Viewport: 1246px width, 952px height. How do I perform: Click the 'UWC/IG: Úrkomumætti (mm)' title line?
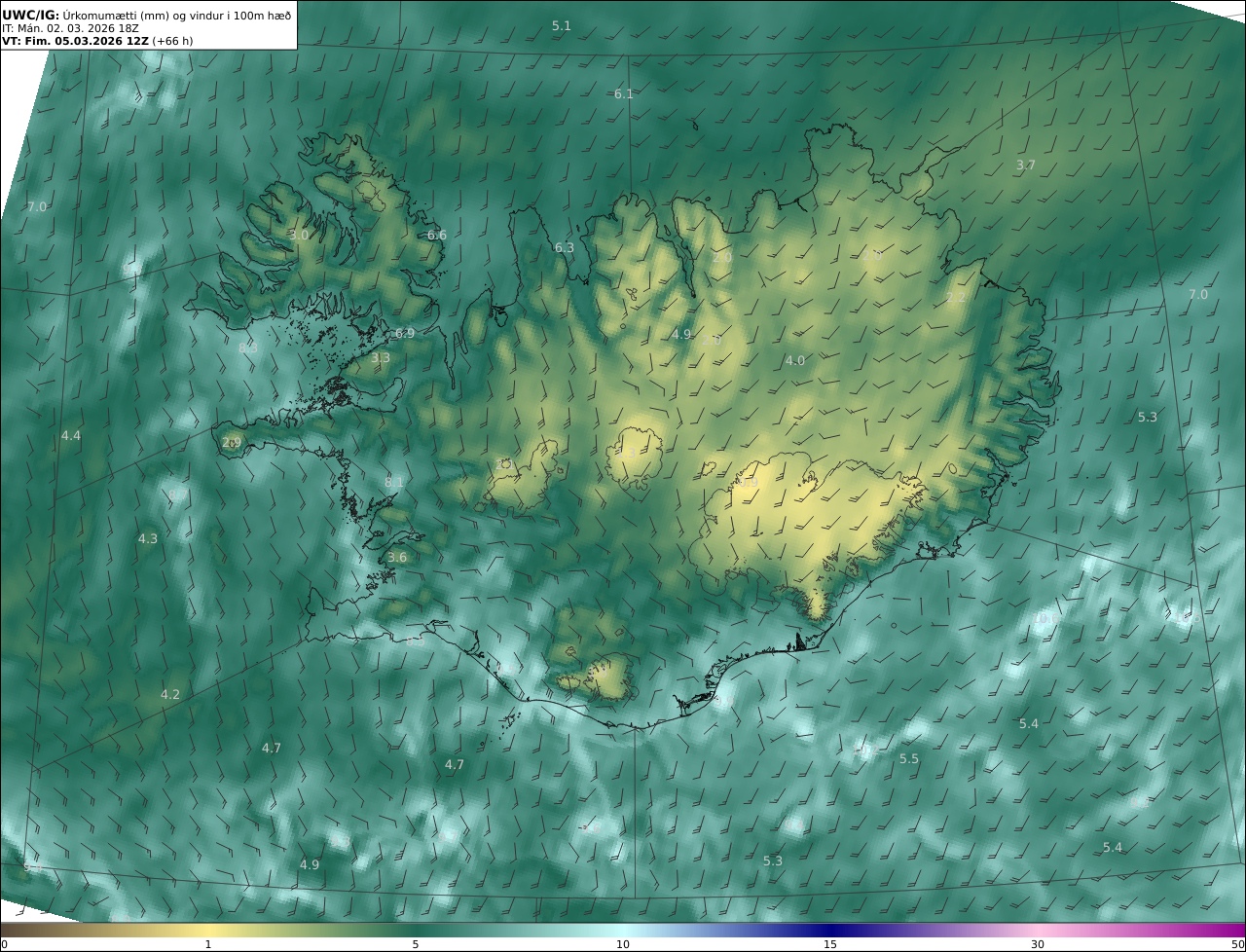pos(146,15)
